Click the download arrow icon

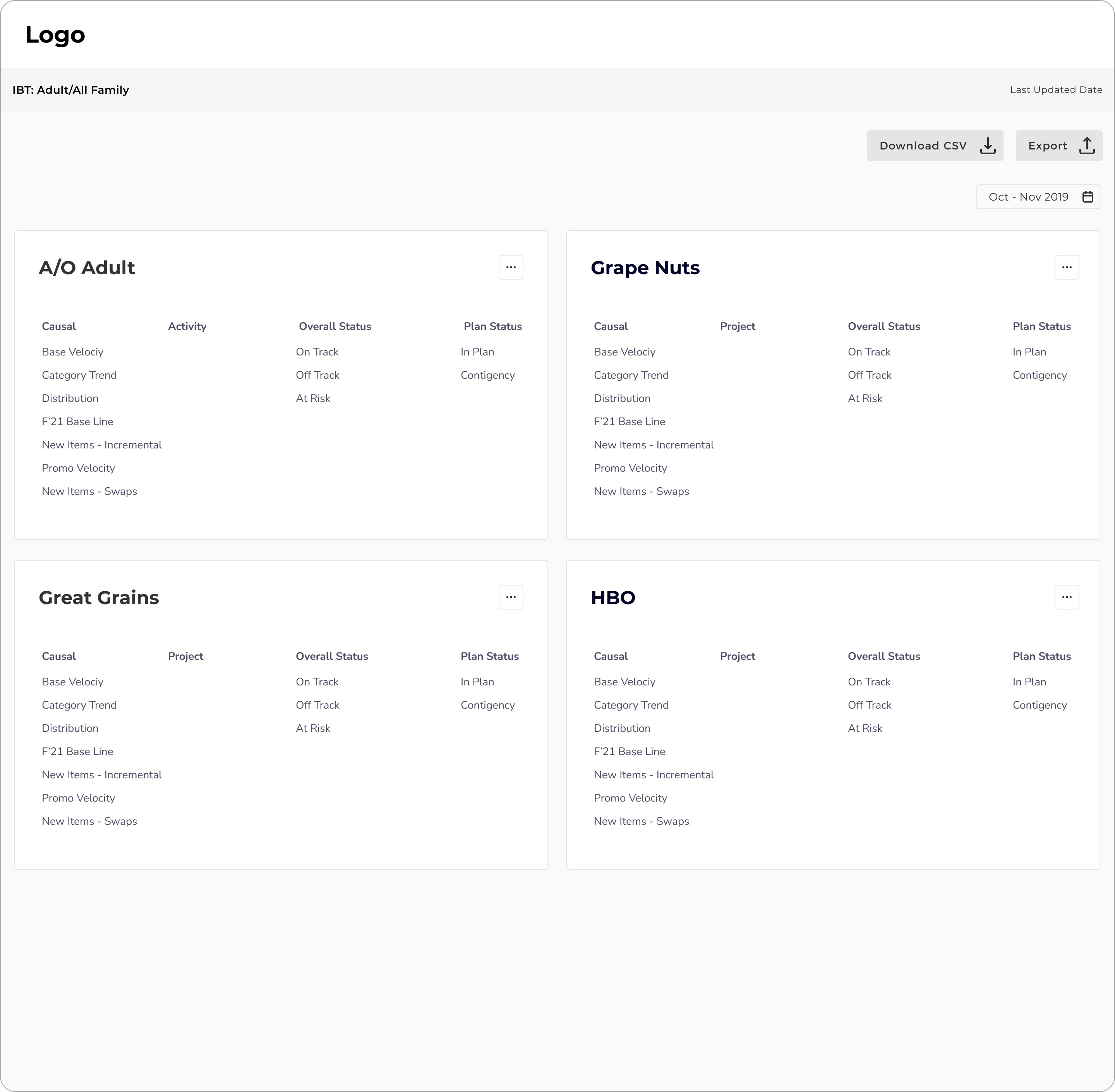point(987,146)
